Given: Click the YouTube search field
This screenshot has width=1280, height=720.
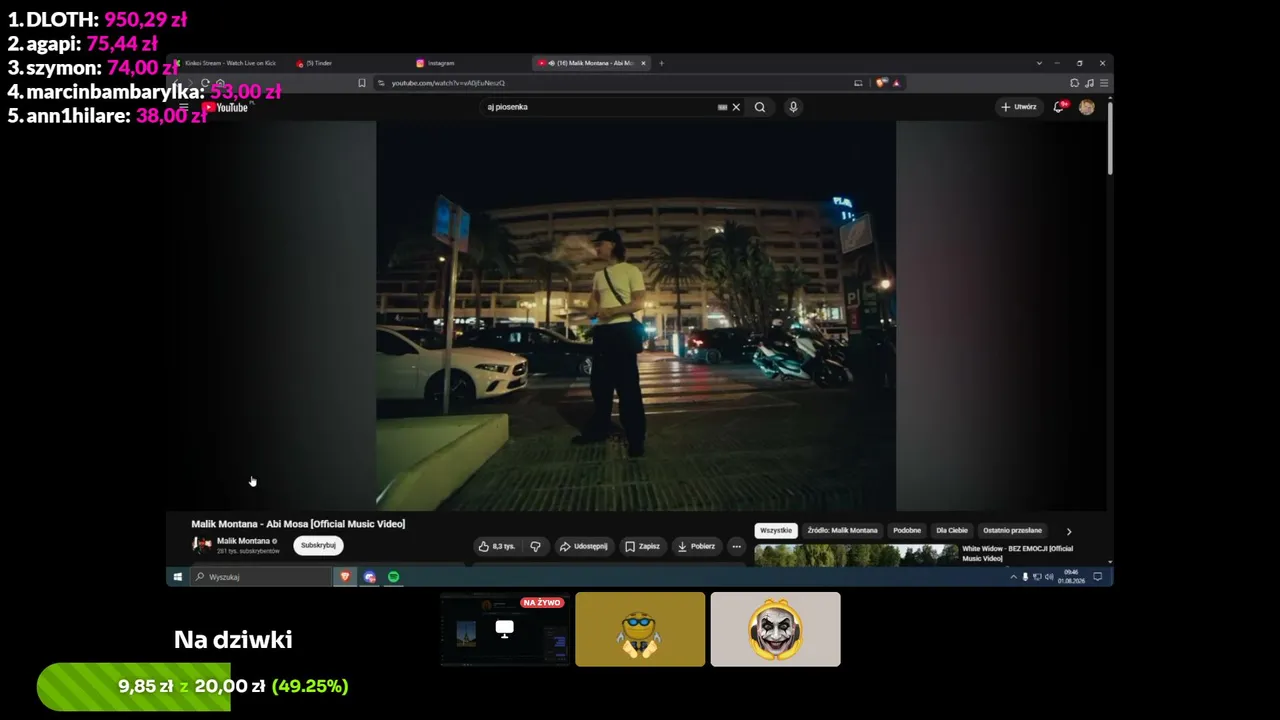Looking at the screenshot, I should pyautogui.click(x=600, y=107).
